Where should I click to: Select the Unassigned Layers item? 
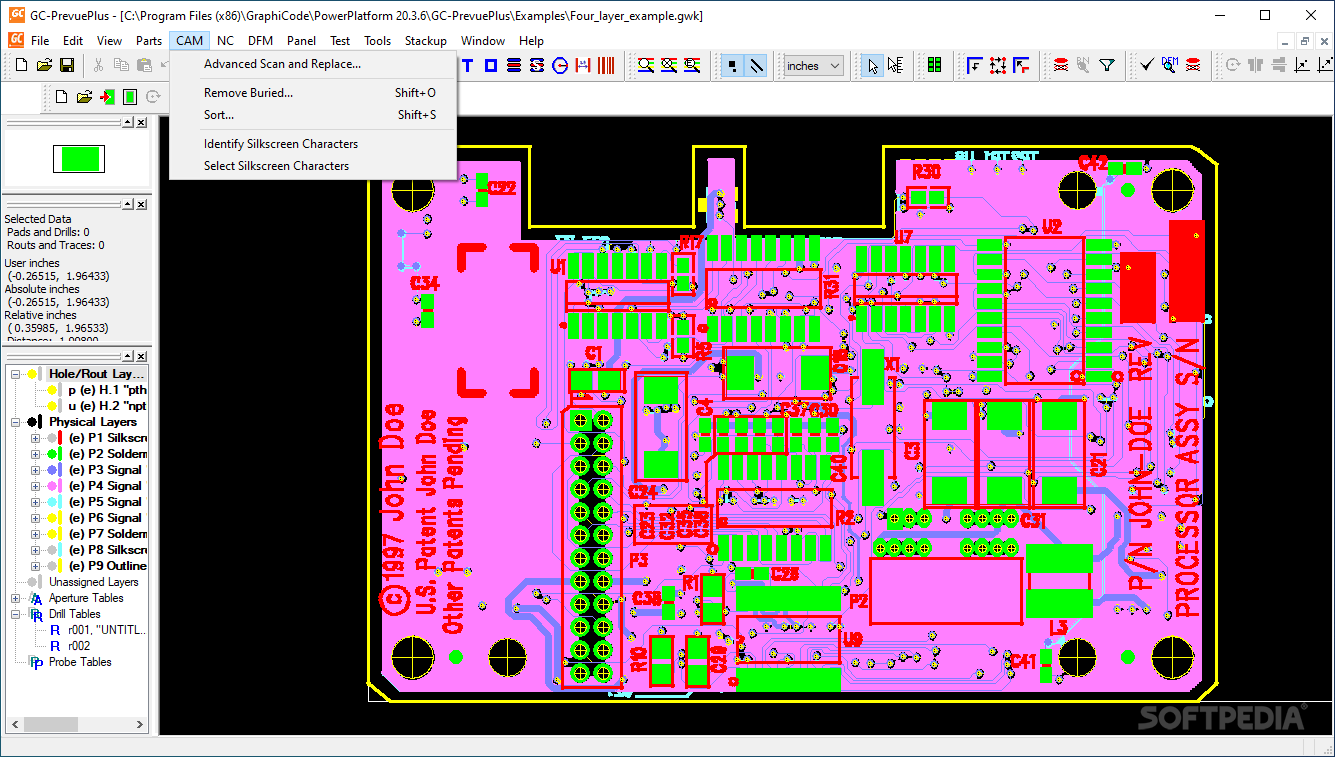[93, 582]
